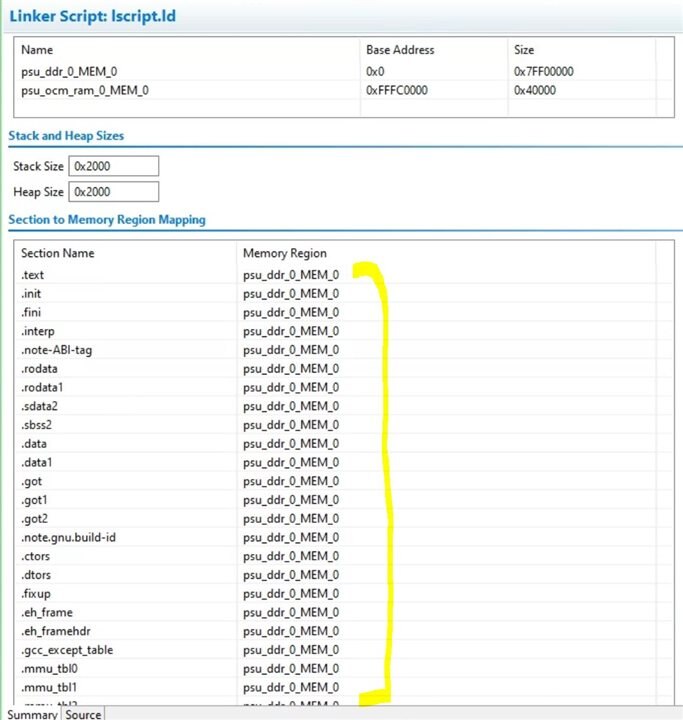Edit memory region for .eh_frame section

click(x=291, y=612)
